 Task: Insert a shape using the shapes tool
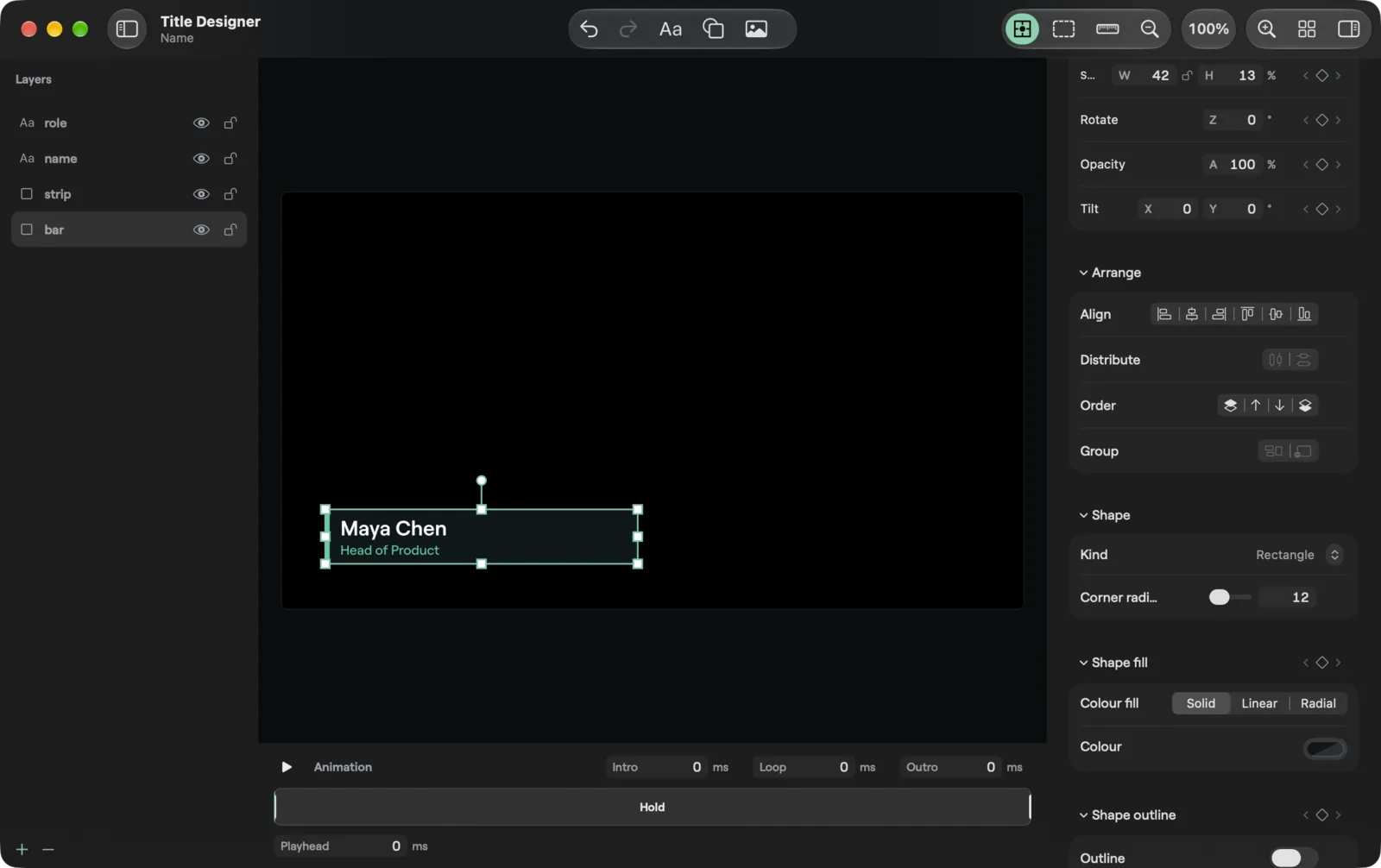click(713, 29)
